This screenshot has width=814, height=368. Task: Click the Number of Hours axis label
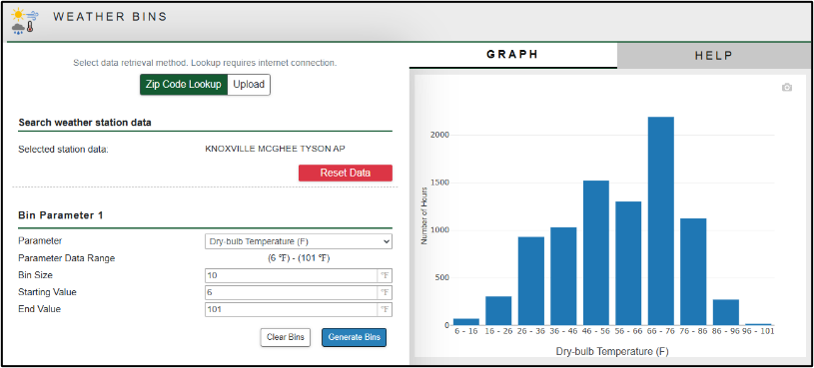tap(424, 215)
